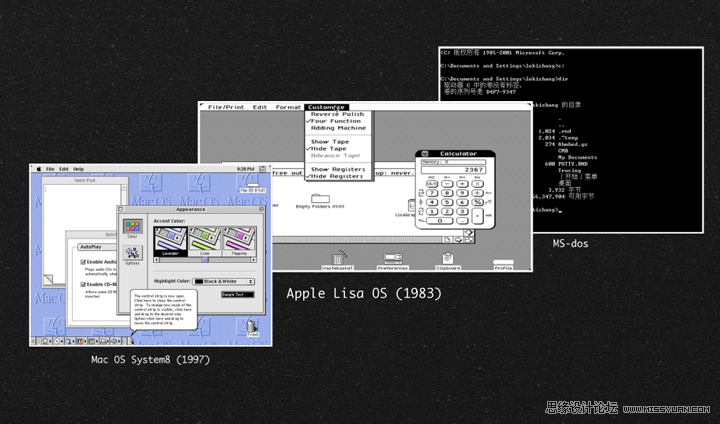Click 'My Documents' in the MS-DOS listing
The height and width of the screenshot is (424, 720).
577,158
